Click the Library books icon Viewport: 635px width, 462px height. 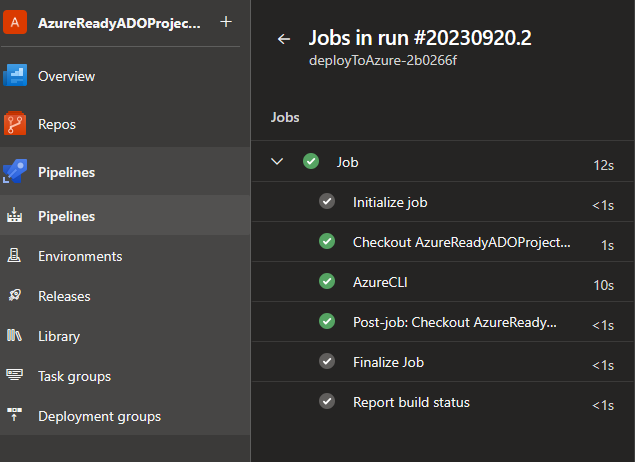pos(14,335)
